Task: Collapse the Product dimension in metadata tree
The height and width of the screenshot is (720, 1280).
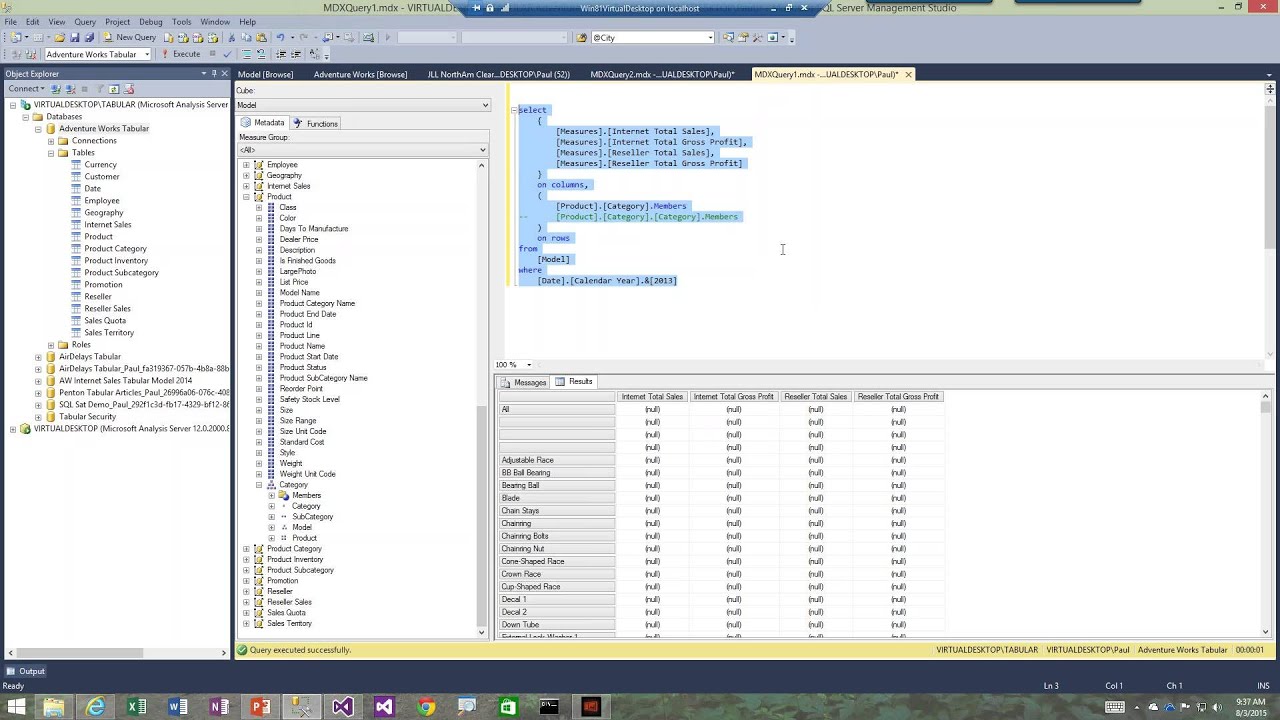Action: pyautogui.click(x=246, y=197)
